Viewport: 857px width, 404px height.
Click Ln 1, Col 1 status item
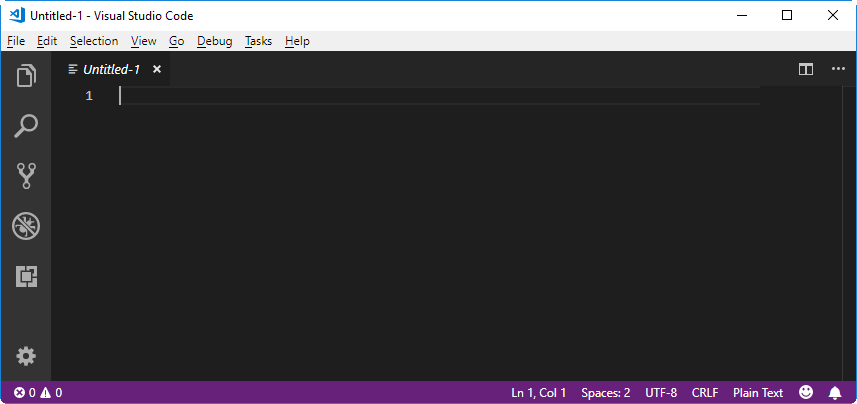(x=539, y=393)
